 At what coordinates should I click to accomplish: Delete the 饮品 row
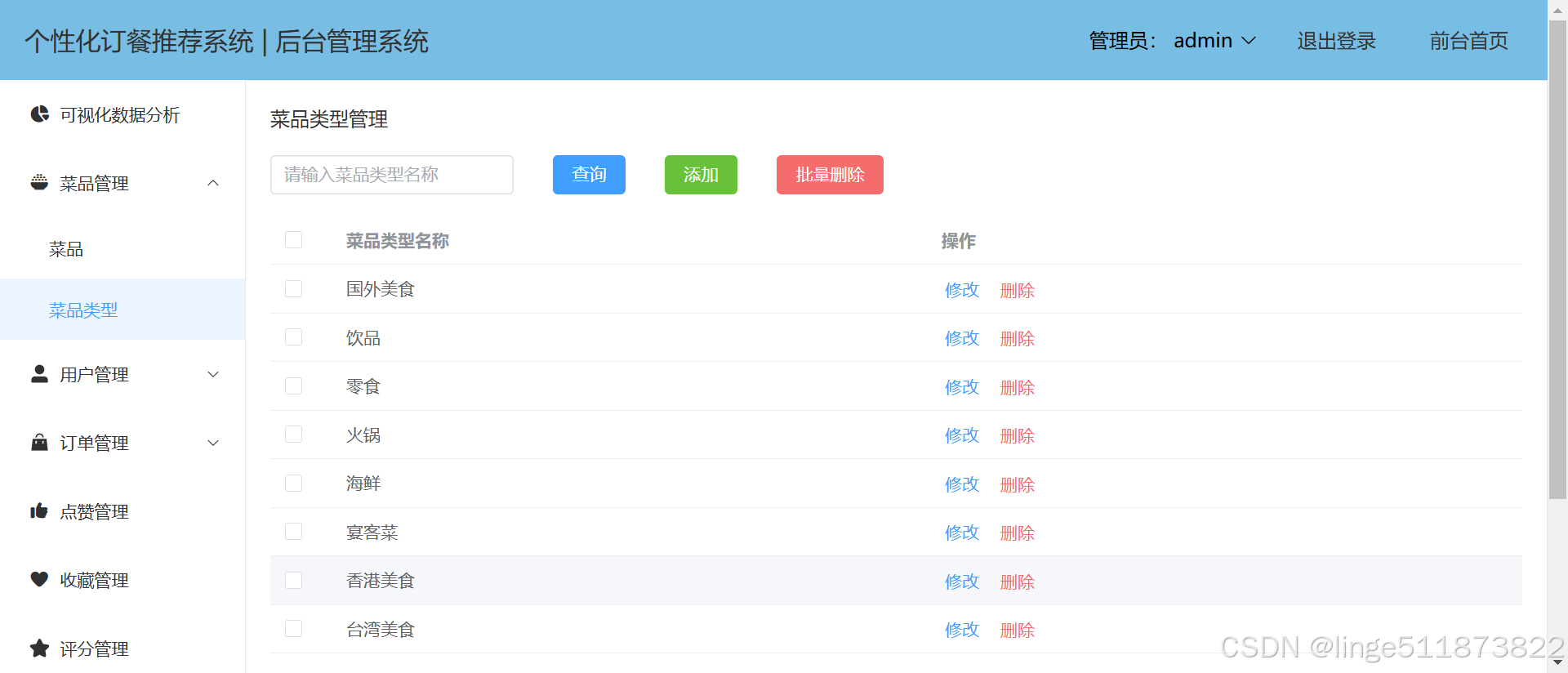click(x=1018, y=338)
